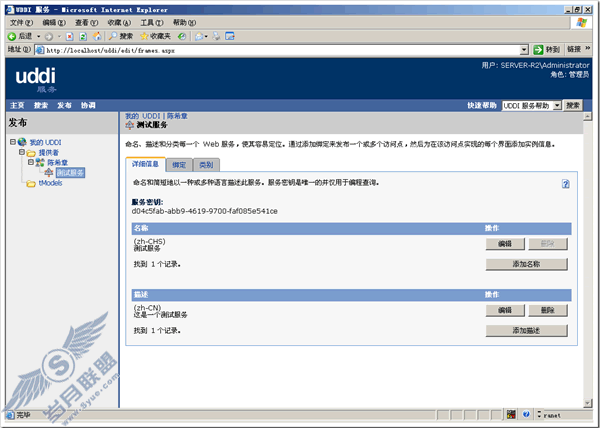Open the 帮助 menu
The height and width of the screenshot is (428, 600).
pos(184,23)
